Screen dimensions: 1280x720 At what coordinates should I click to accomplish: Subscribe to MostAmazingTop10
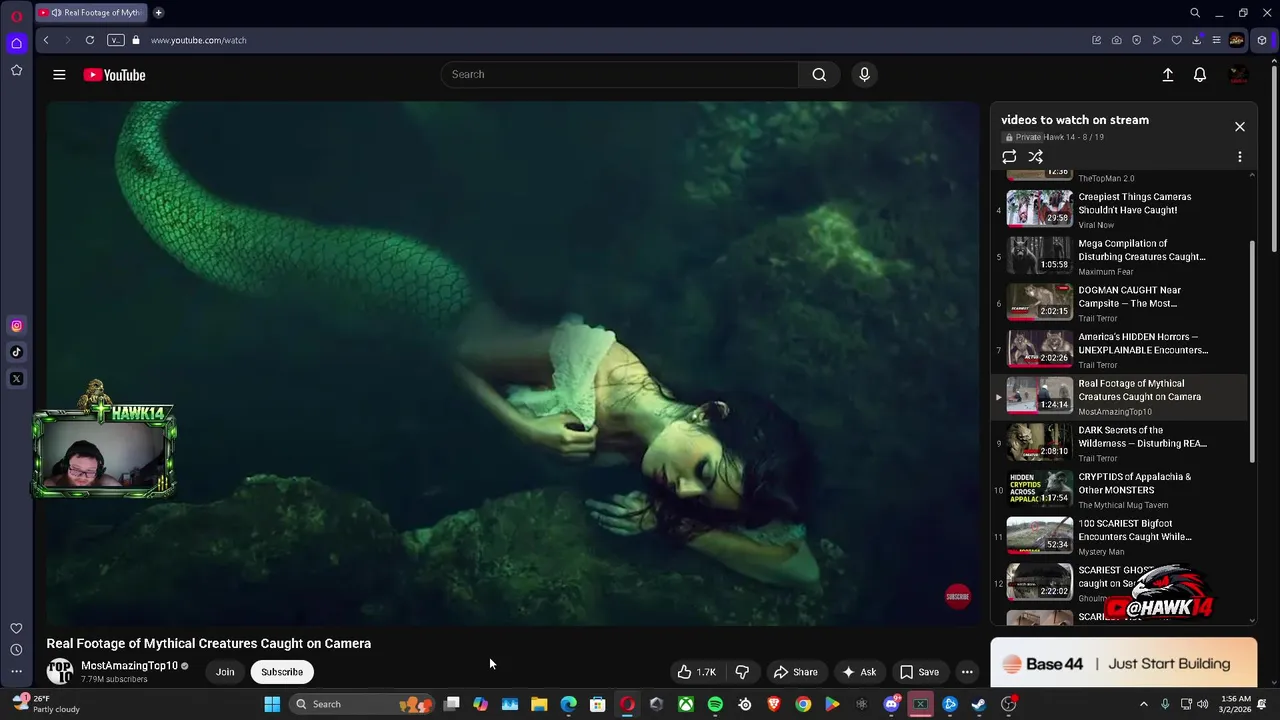click(x=282, y=672)
